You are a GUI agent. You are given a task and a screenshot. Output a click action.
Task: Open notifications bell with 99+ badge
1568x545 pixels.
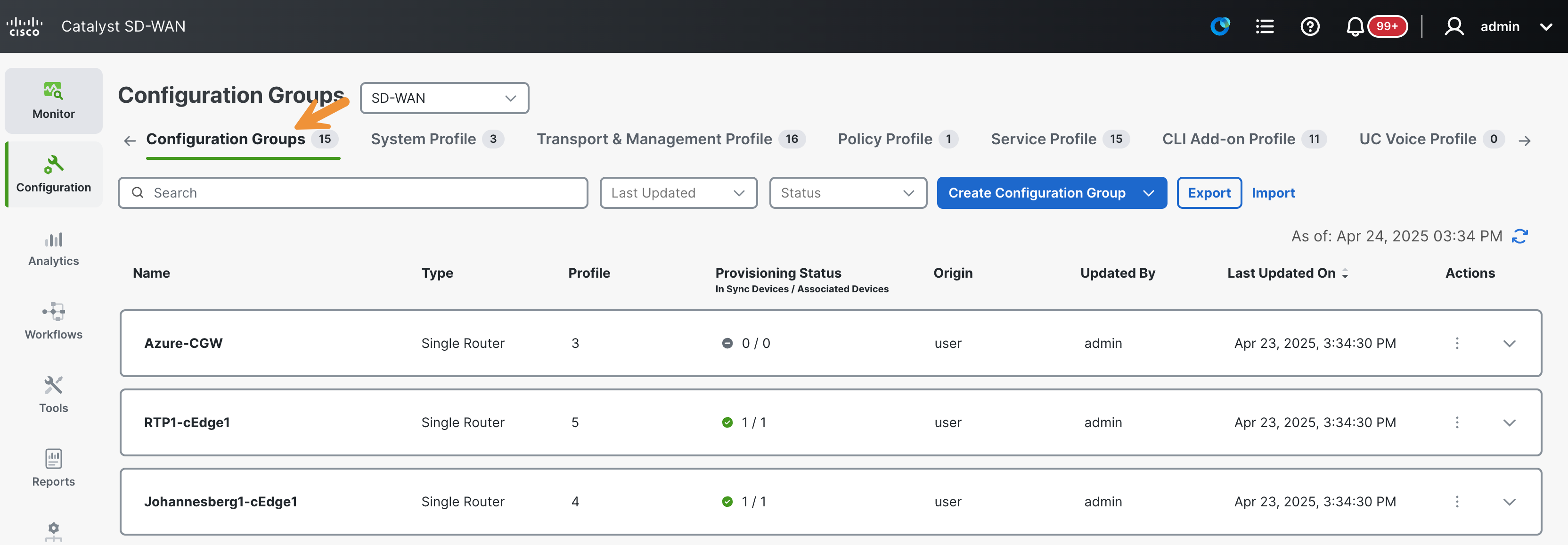(1376, 26)
